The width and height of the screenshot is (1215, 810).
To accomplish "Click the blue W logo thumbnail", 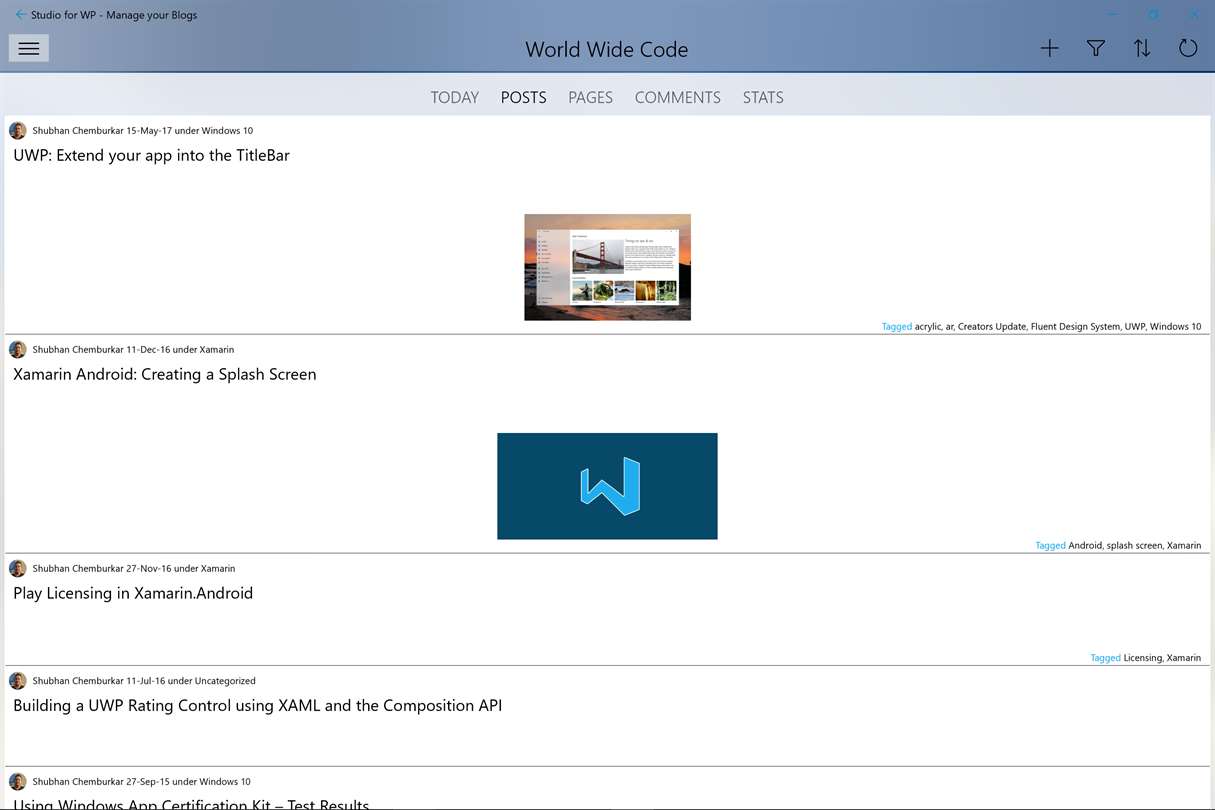I will point(607,486).
